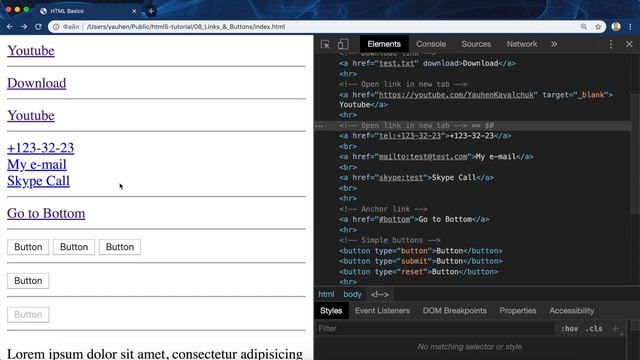Image resolution: width=640 pixels, height=360 pixels.
Task: Open the Sources tab
Action: [476, 44]
